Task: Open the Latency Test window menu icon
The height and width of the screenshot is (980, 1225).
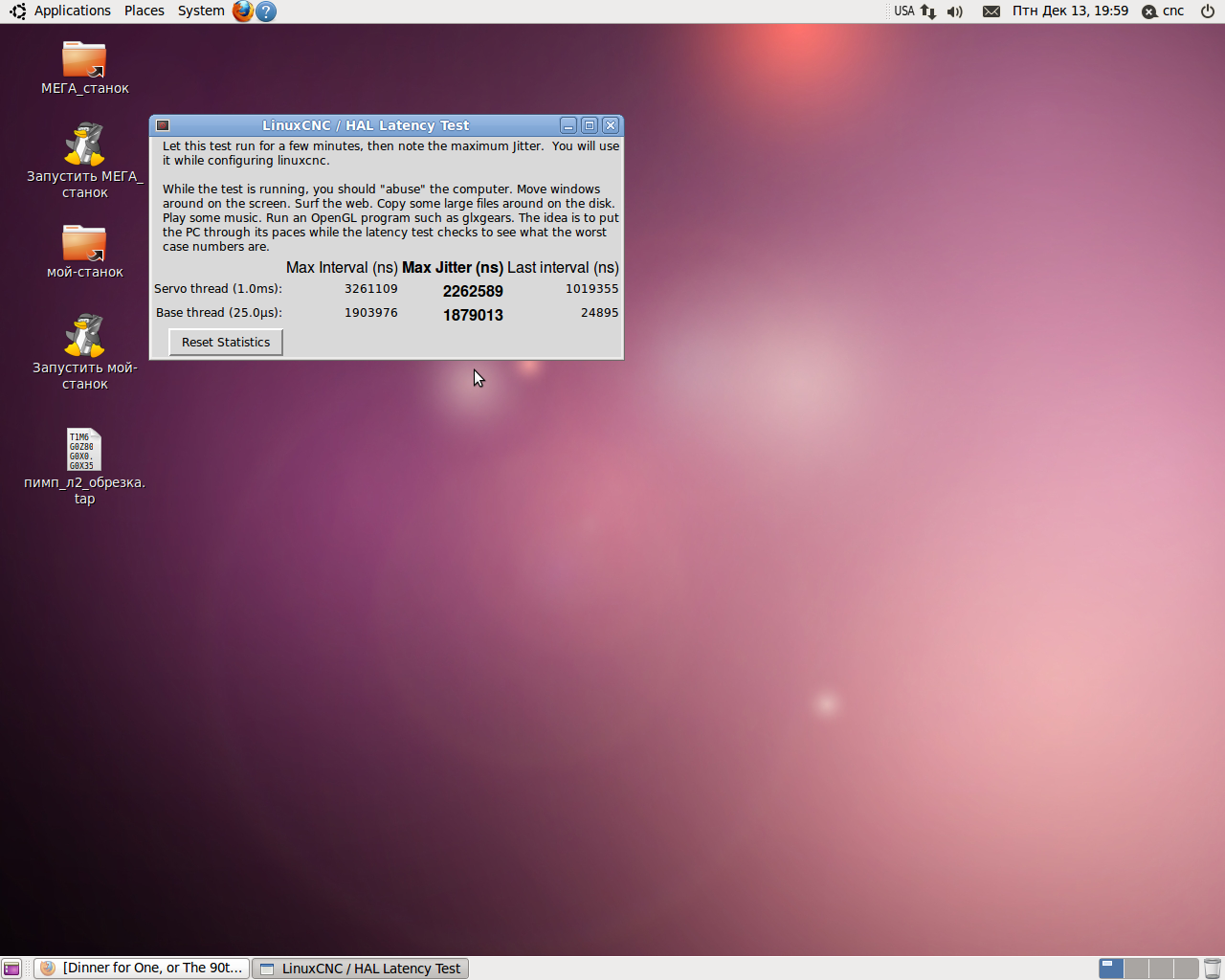Action: 163,125
